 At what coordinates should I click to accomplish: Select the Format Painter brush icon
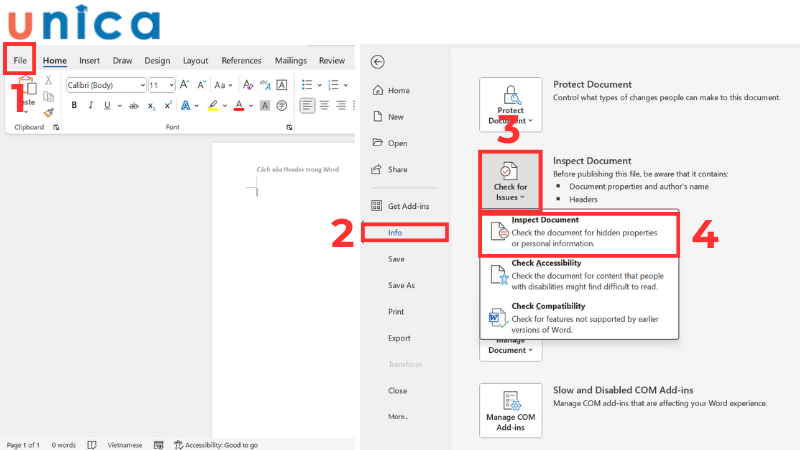pos(48,113)
